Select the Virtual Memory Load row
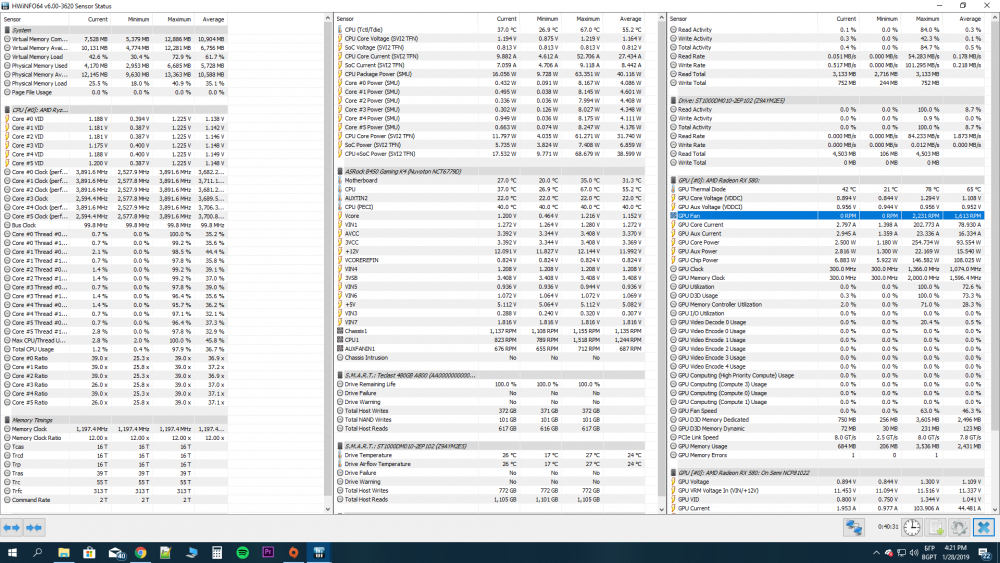The height and width of the screenshot is (563, 1000). 115,57
